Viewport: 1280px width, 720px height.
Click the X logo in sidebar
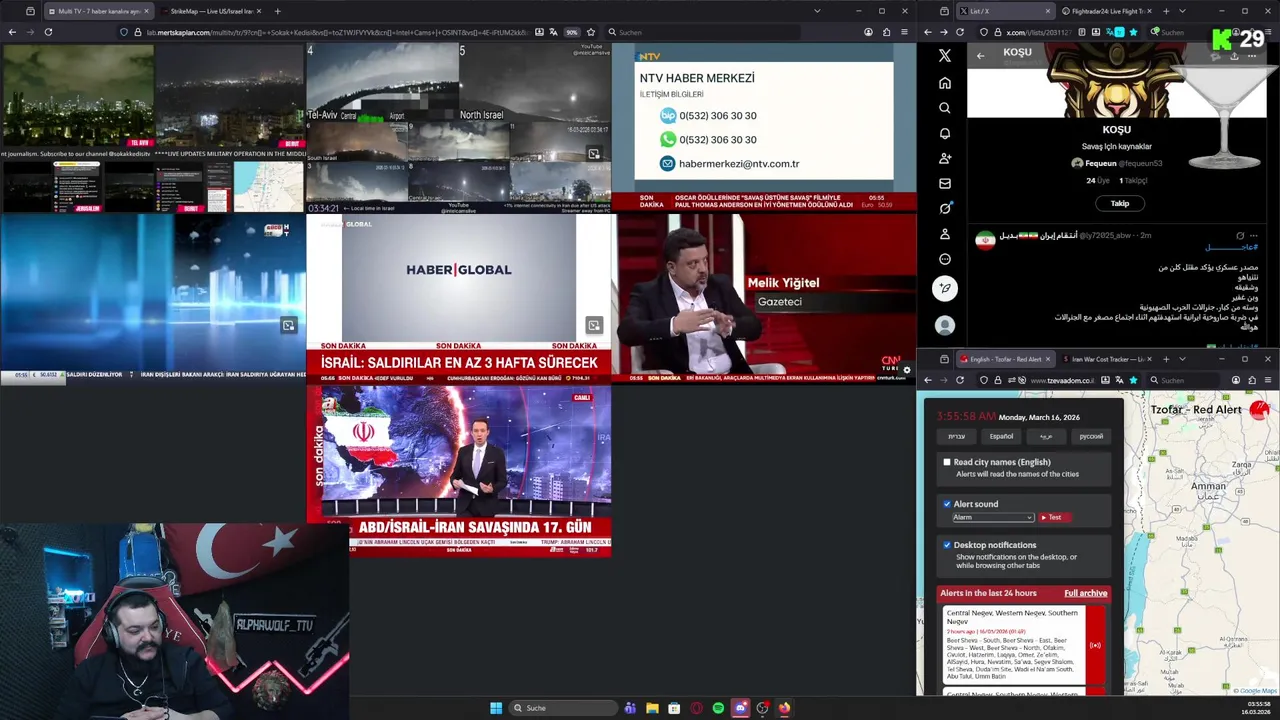coord(945,56)
